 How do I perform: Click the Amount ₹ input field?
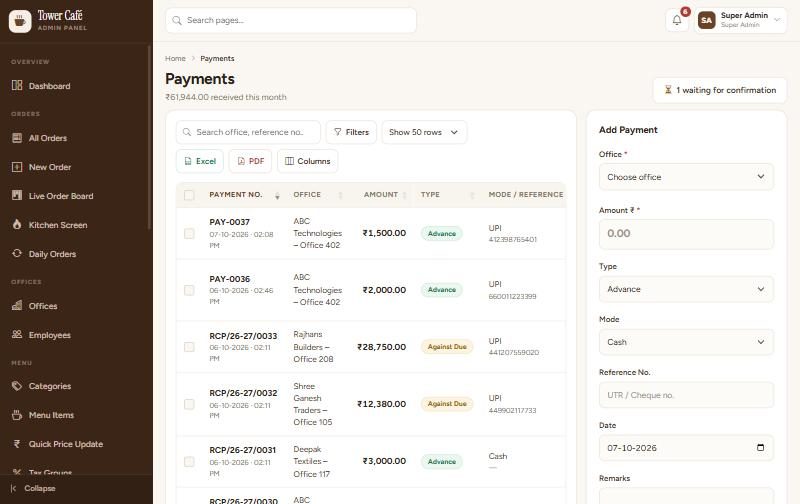click(x=686, y=234)
